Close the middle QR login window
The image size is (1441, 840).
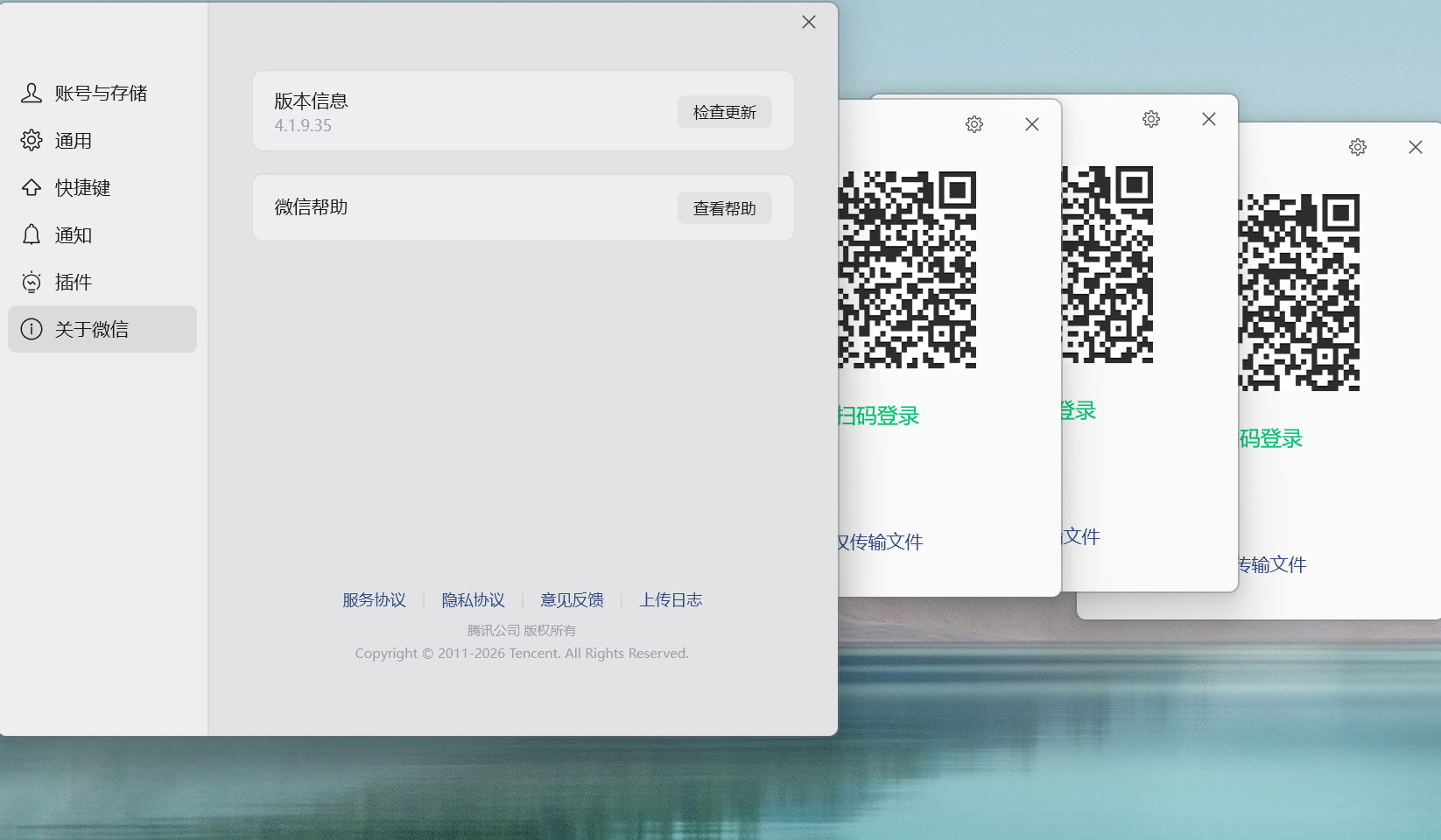pyautogui.click(x=1209, y=119)
